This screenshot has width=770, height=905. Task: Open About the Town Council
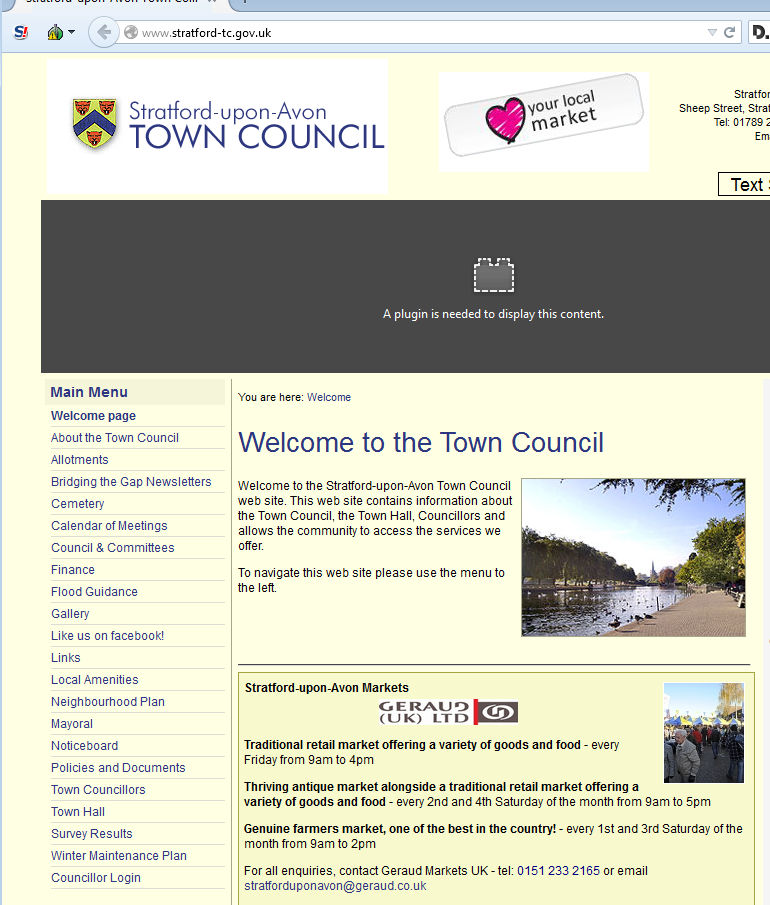pyautogui.click(x=115, y=437)
